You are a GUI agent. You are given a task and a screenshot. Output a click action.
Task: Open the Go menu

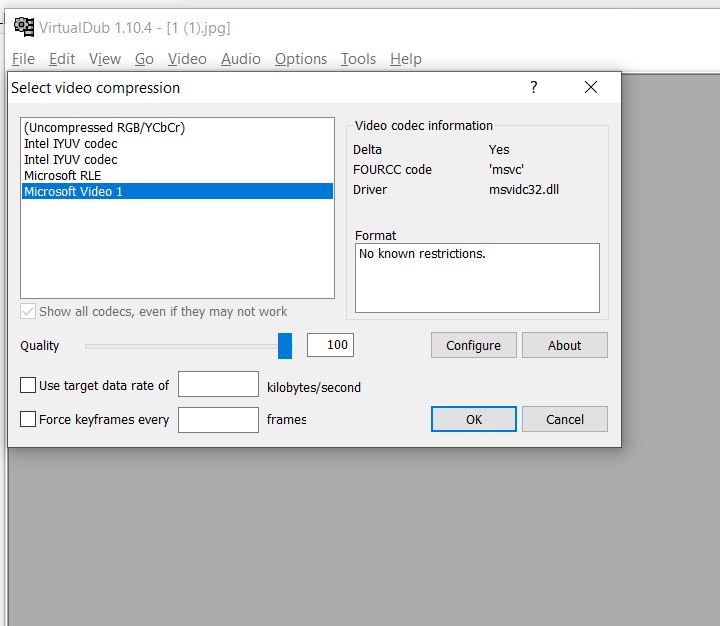coord(144,59)
